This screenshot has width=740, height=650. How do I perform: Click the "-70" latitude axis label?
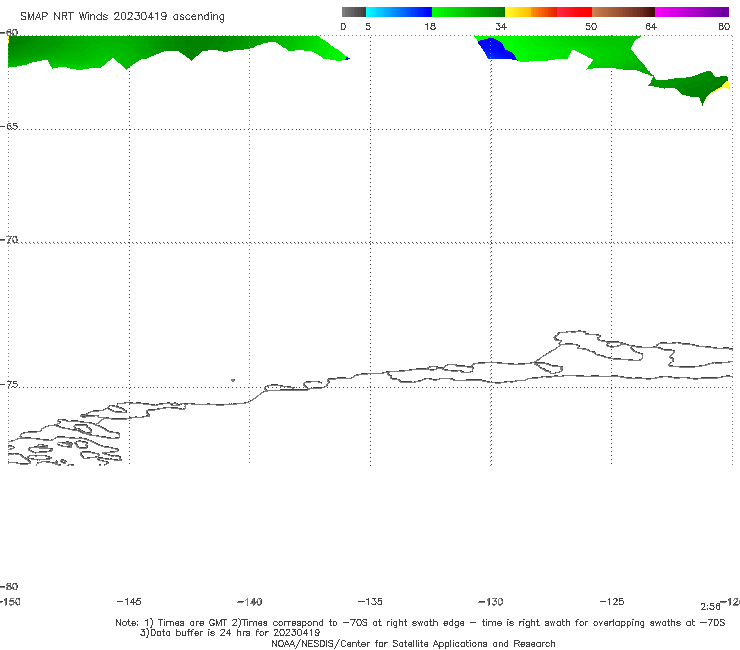tap(9, 240)
